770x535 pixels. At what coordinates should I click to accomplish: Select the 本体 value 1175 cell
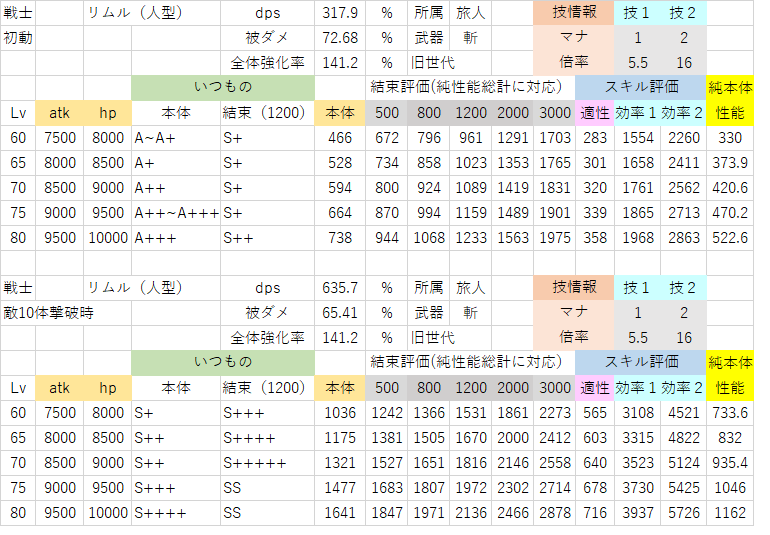pyautogui.click(x=340, y=438)
